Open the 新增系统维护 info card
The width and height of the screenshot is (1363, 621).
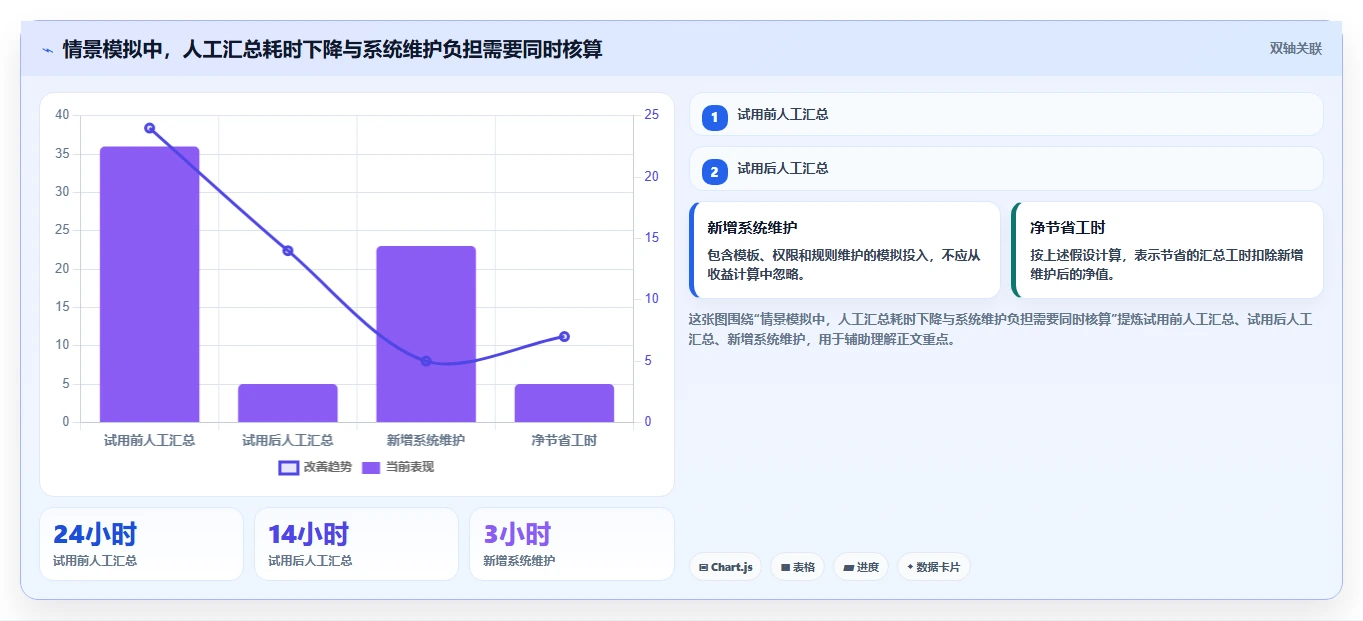pos(845,250)
